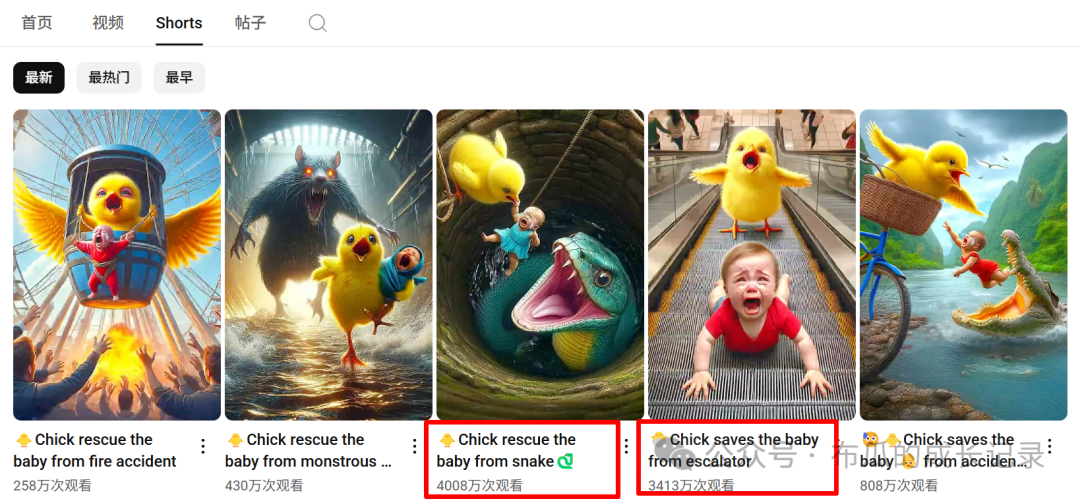Switch to the 首页 tab
The width and height of the screenshot is (1080, 499).
pyautogui.click(x=37, y=23)
